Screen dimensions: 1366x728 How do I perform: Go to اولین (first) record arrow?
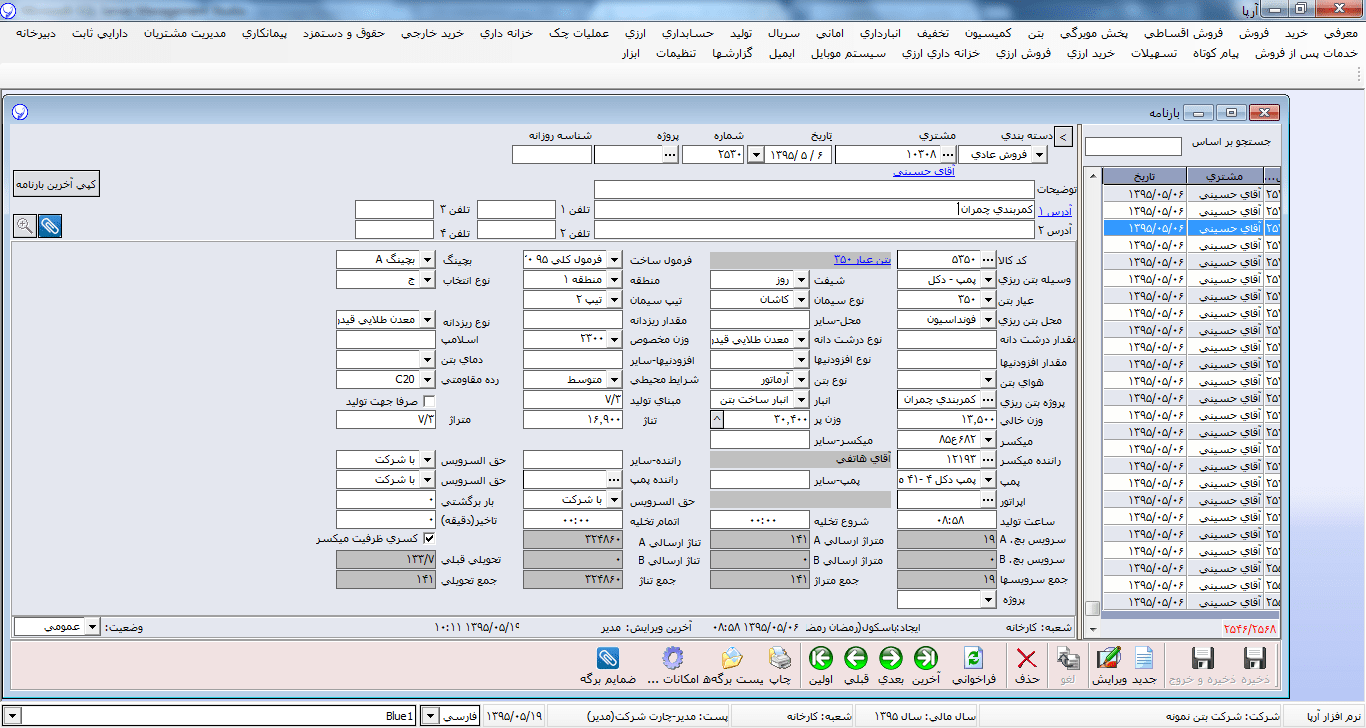tap(821, 658)
